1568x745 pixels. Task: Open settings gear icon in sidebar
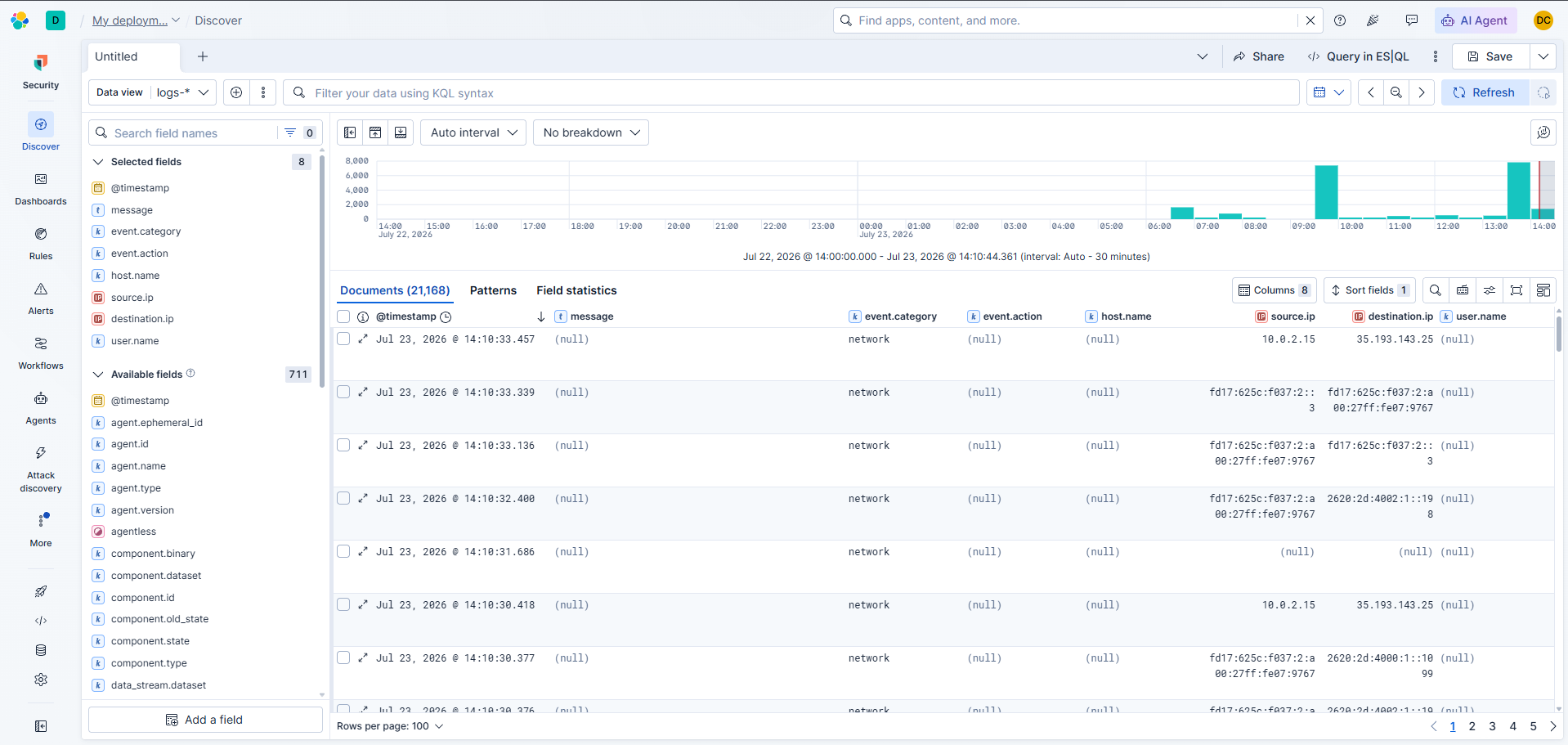point(41,680)
